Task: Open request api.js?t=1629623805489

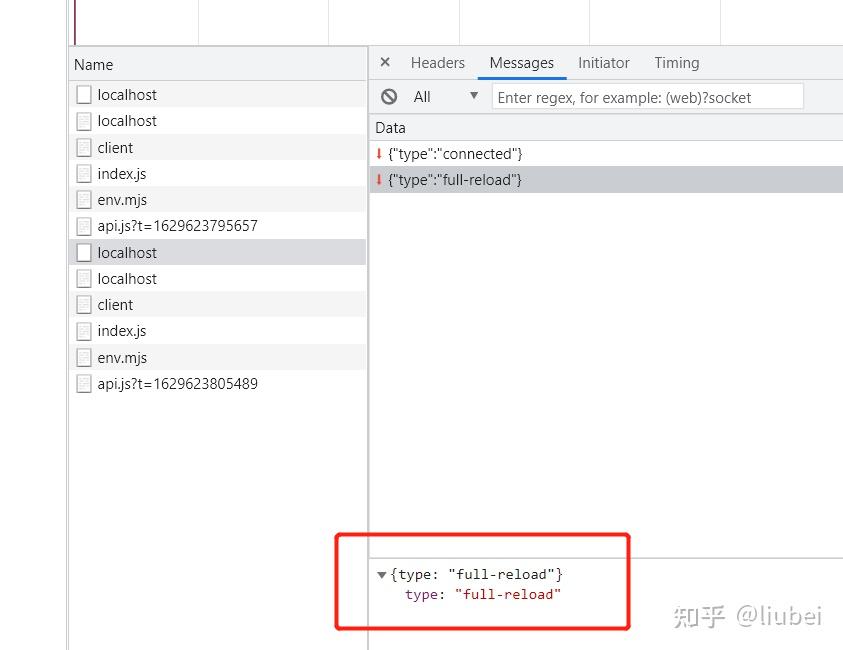Action: tap(218, 384)
